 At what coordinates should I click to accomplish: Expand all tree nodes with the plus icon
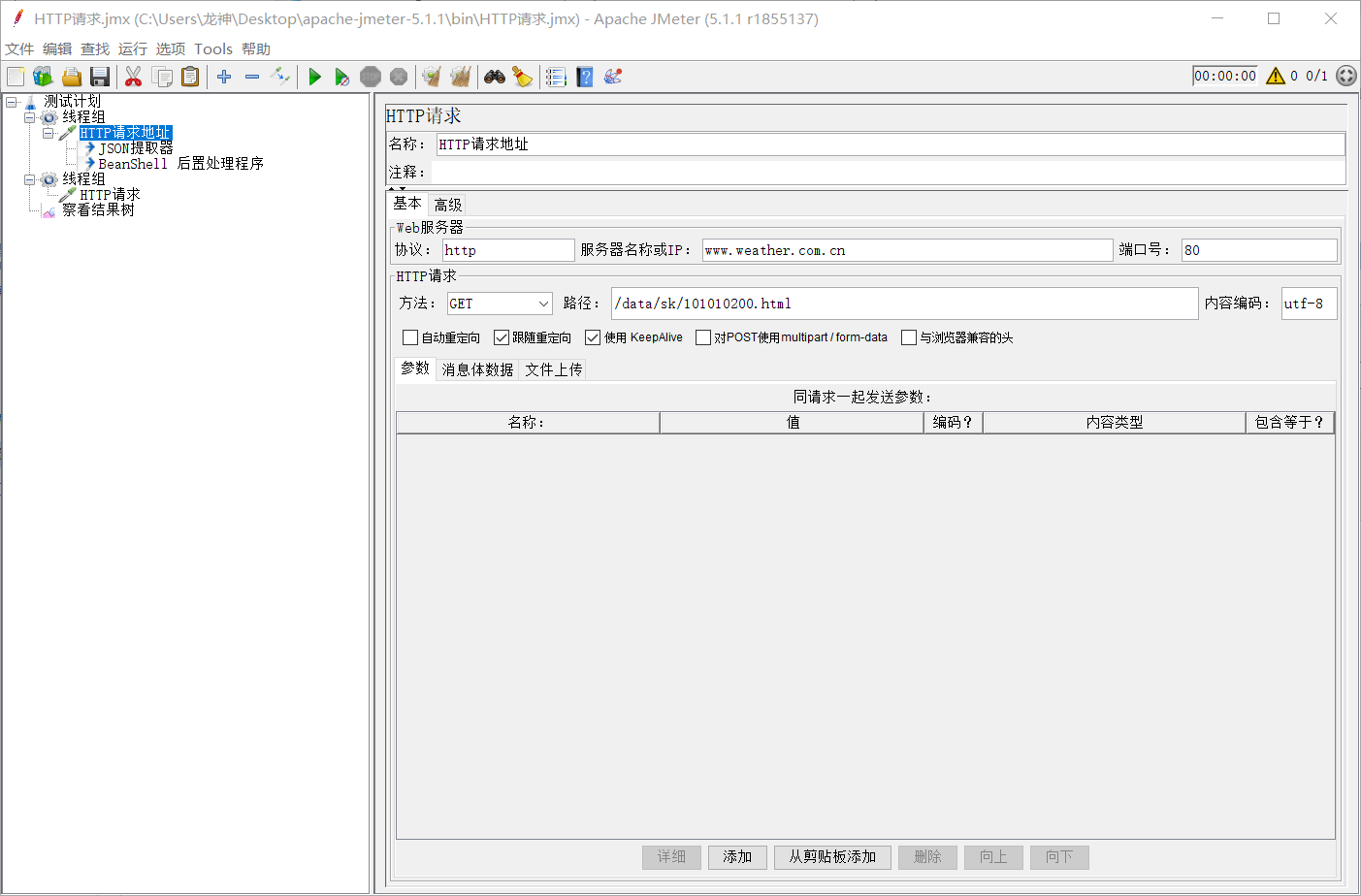point(224,77)
